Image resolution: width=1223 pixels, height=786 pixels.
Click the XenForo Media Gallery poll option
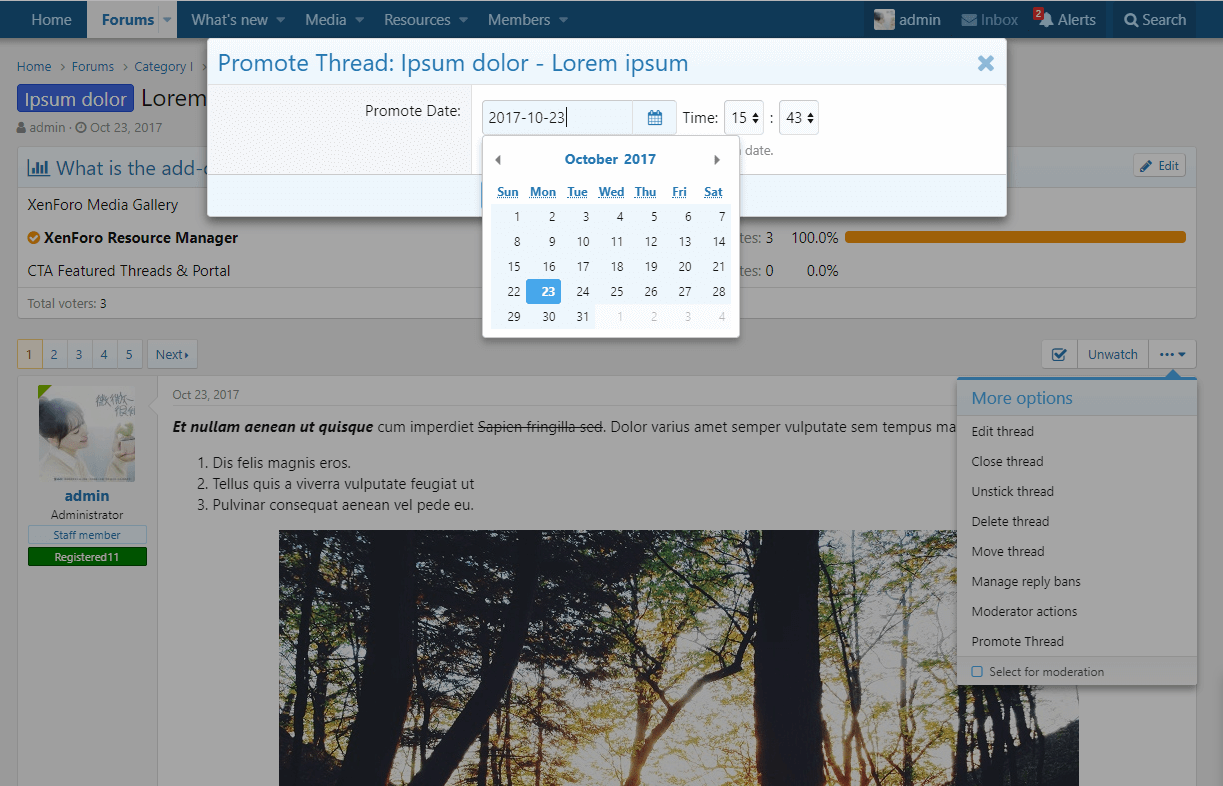click(x=103, y=205)
